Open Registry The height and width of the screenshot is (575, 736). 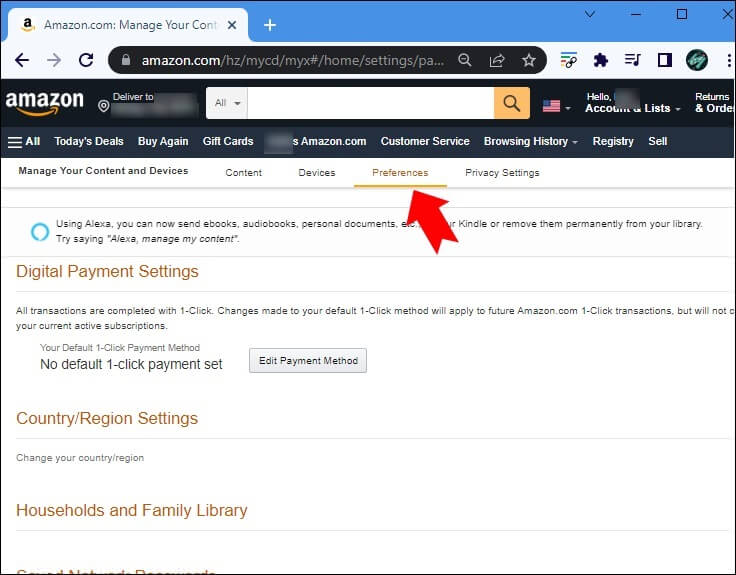point(613,141)
